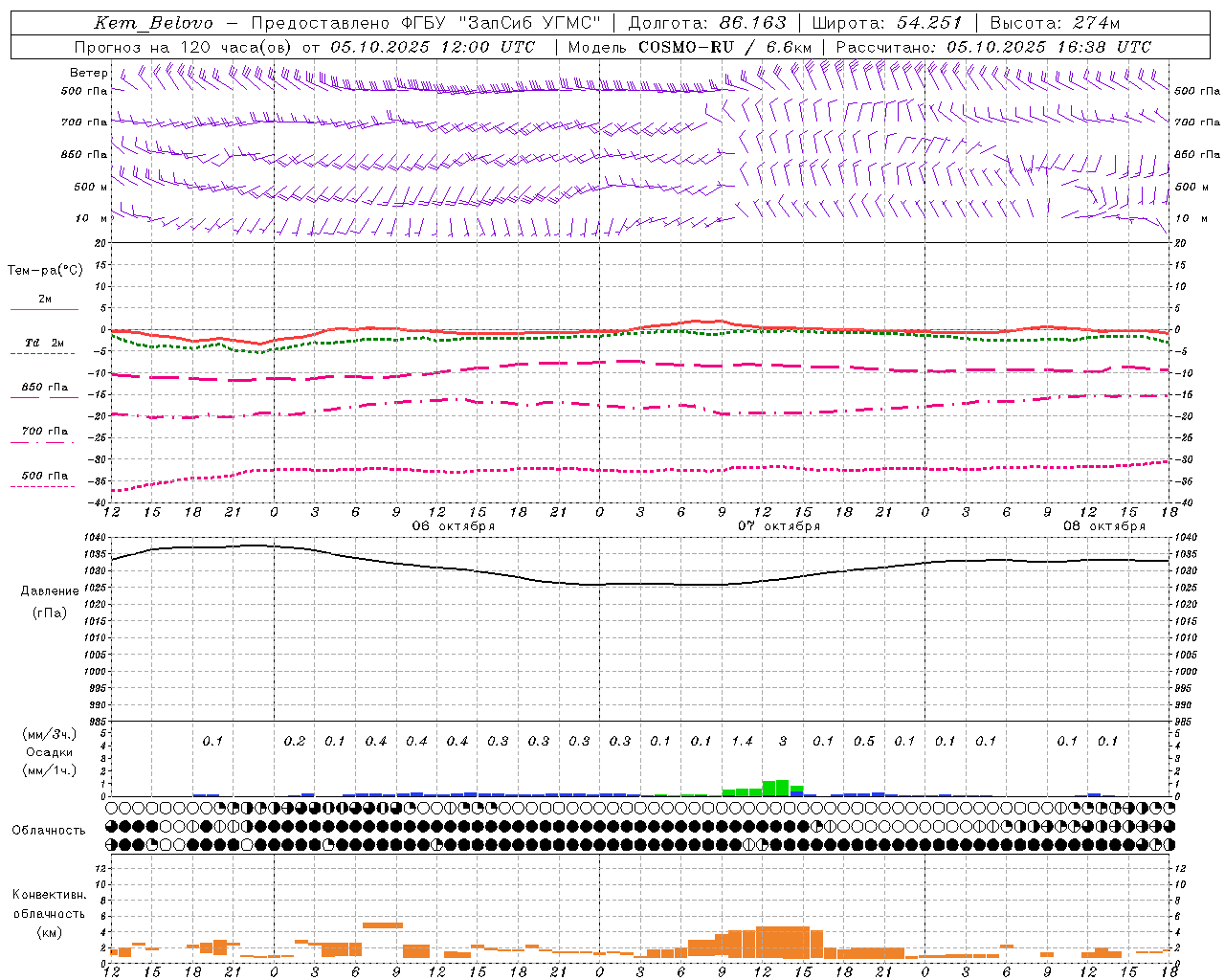Select the Широта: 54.251 header field
This screenshot has width=1225, height=980.
[x=887, y=23]
